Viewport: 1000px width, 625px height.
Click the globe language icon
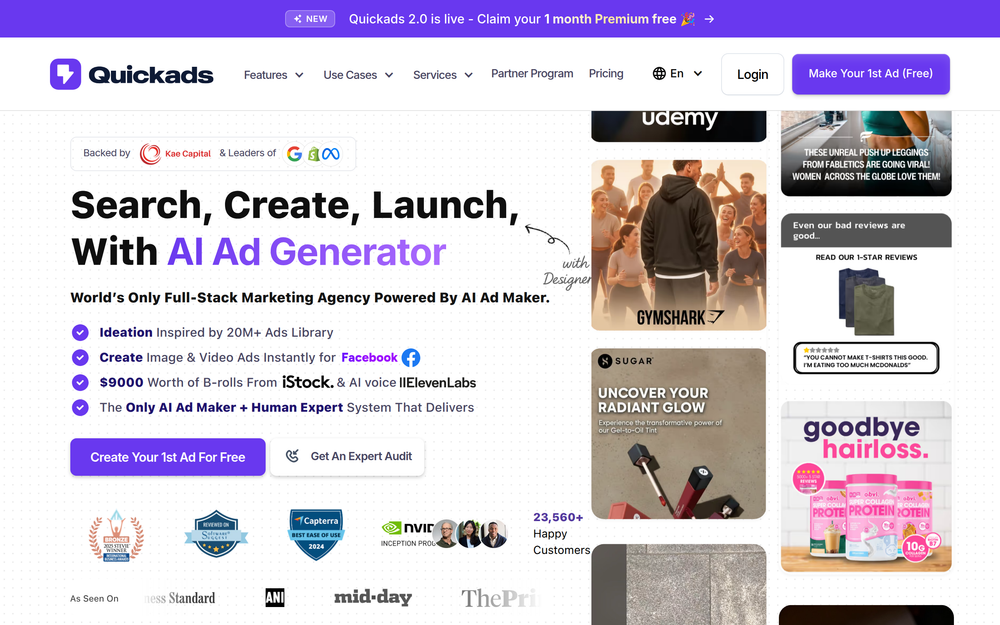659,73
